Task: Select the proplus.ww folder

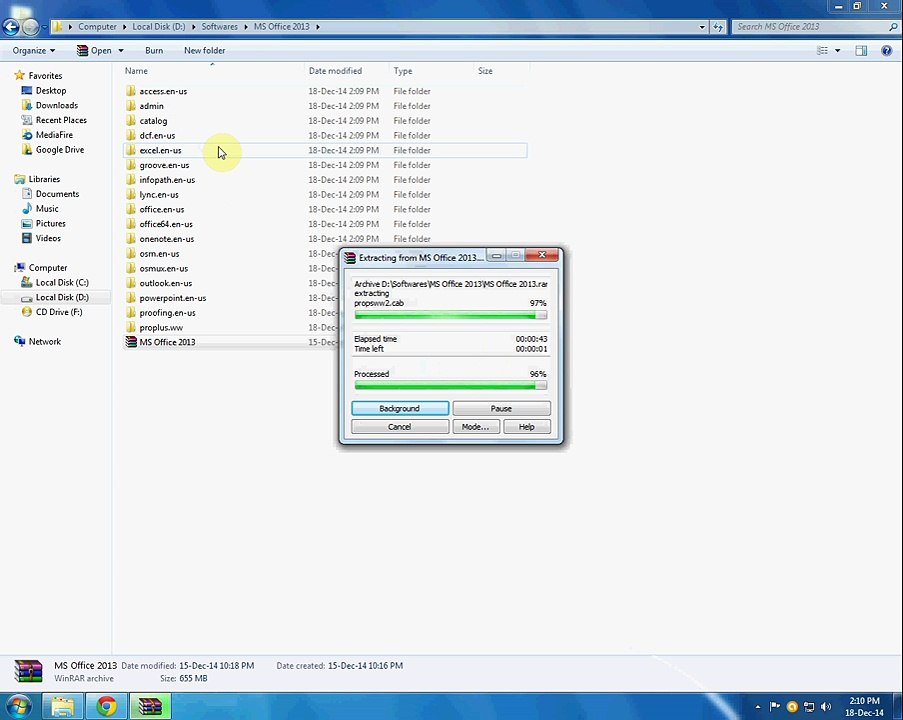Action: pos(161,328)
